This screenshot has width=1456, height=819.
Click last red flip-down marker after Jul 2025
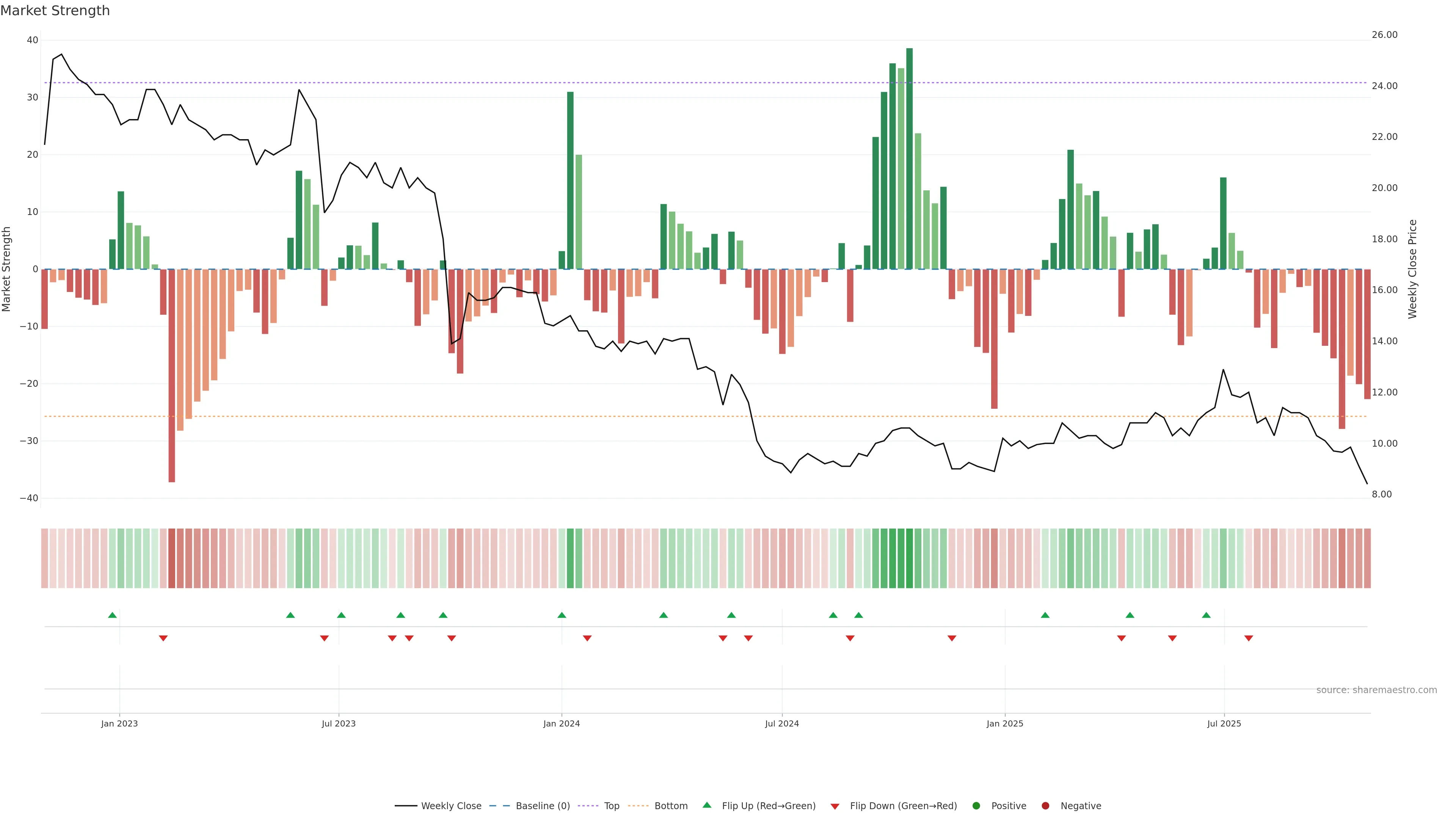click(x=1249, y=638)
